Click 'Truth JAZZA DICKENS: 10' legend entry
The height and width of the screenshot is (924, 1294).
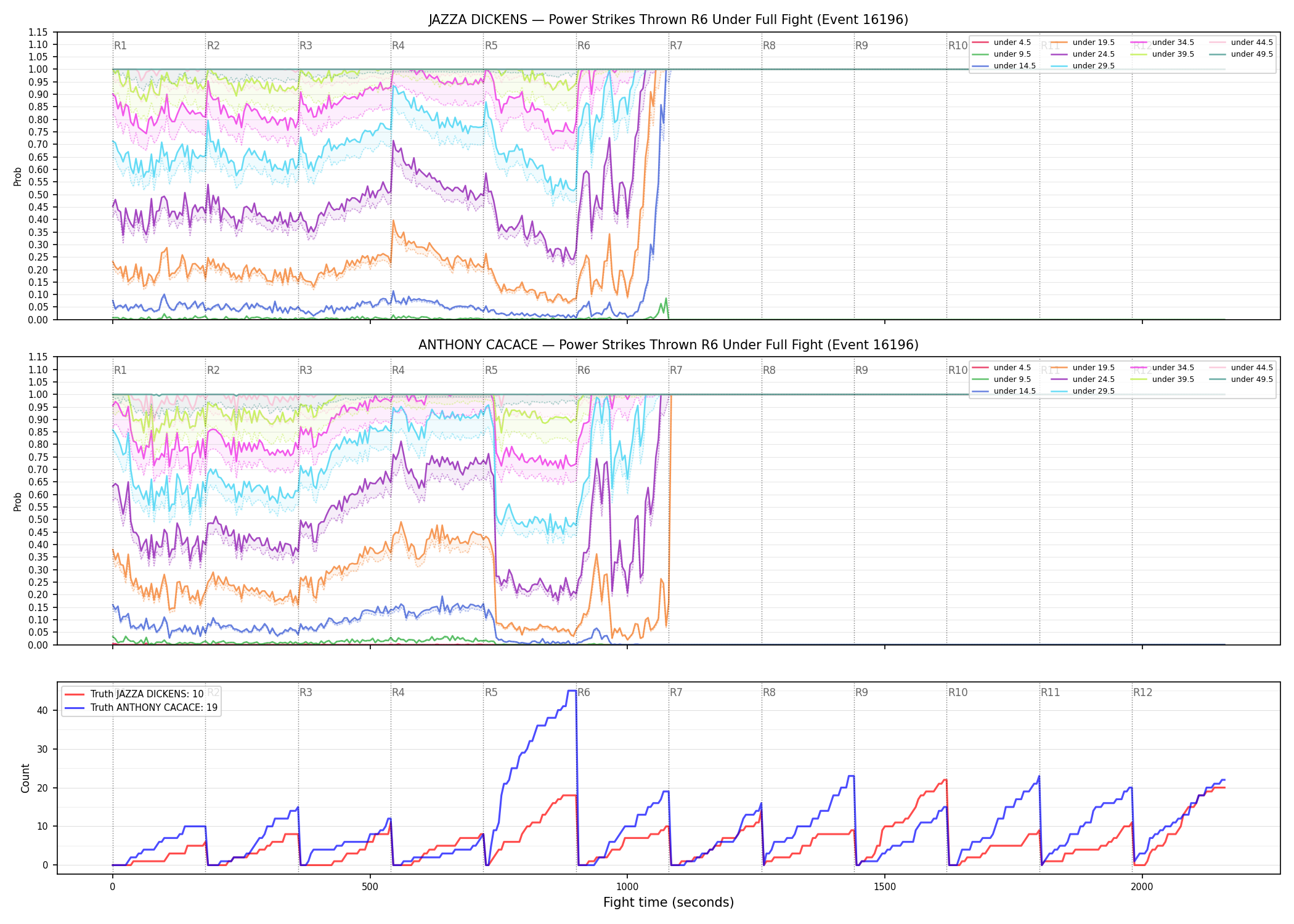(134, 694)
